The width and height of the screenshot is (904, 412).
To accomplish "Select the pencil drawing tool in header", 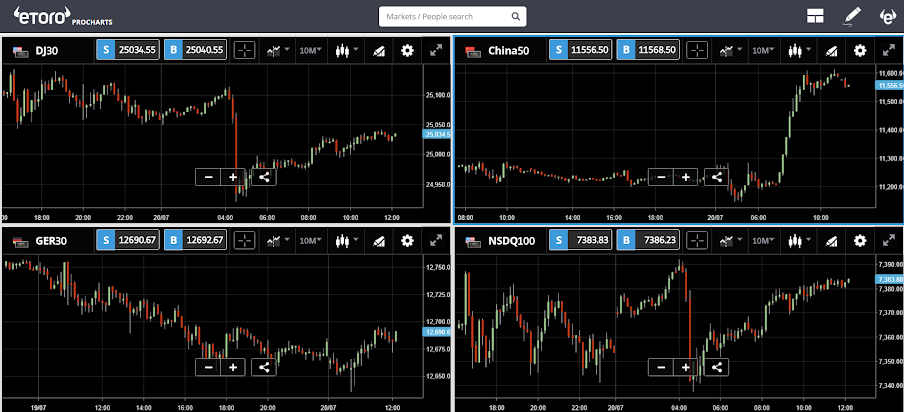I will (852, 17).
